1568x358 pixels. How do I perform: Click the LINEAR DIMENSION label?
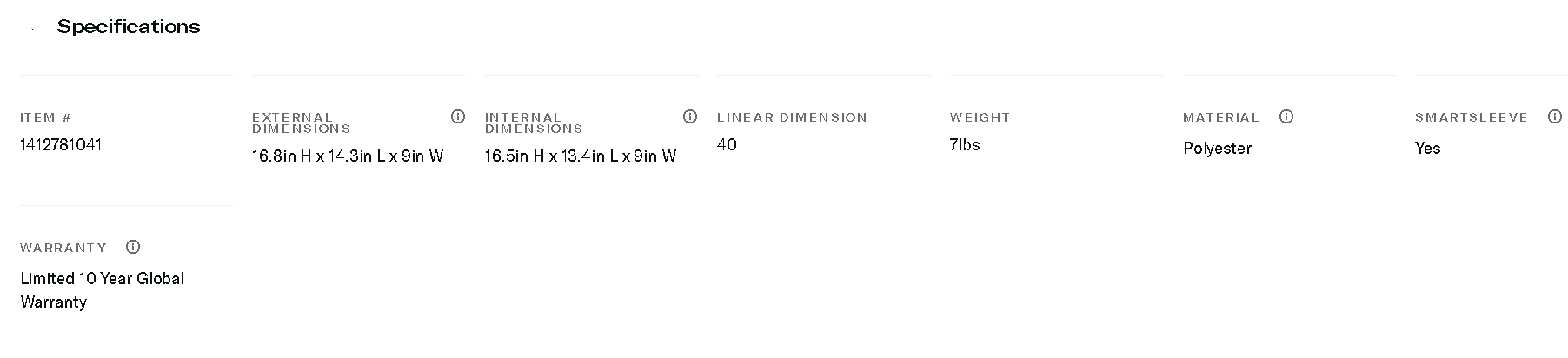(792, 117)
